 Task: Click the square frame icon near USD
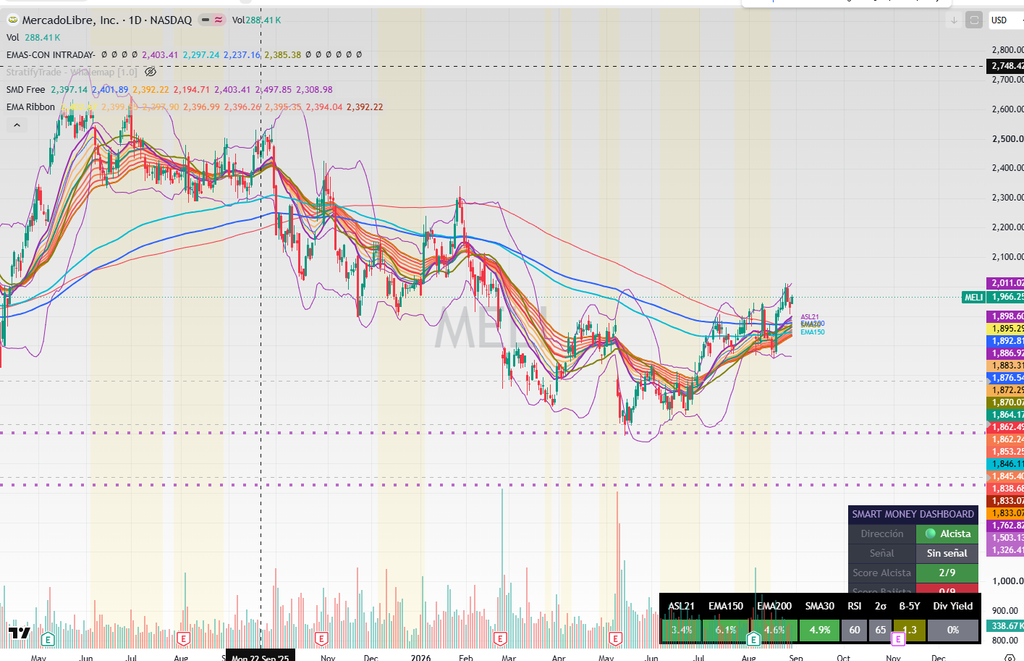(974, 20)
